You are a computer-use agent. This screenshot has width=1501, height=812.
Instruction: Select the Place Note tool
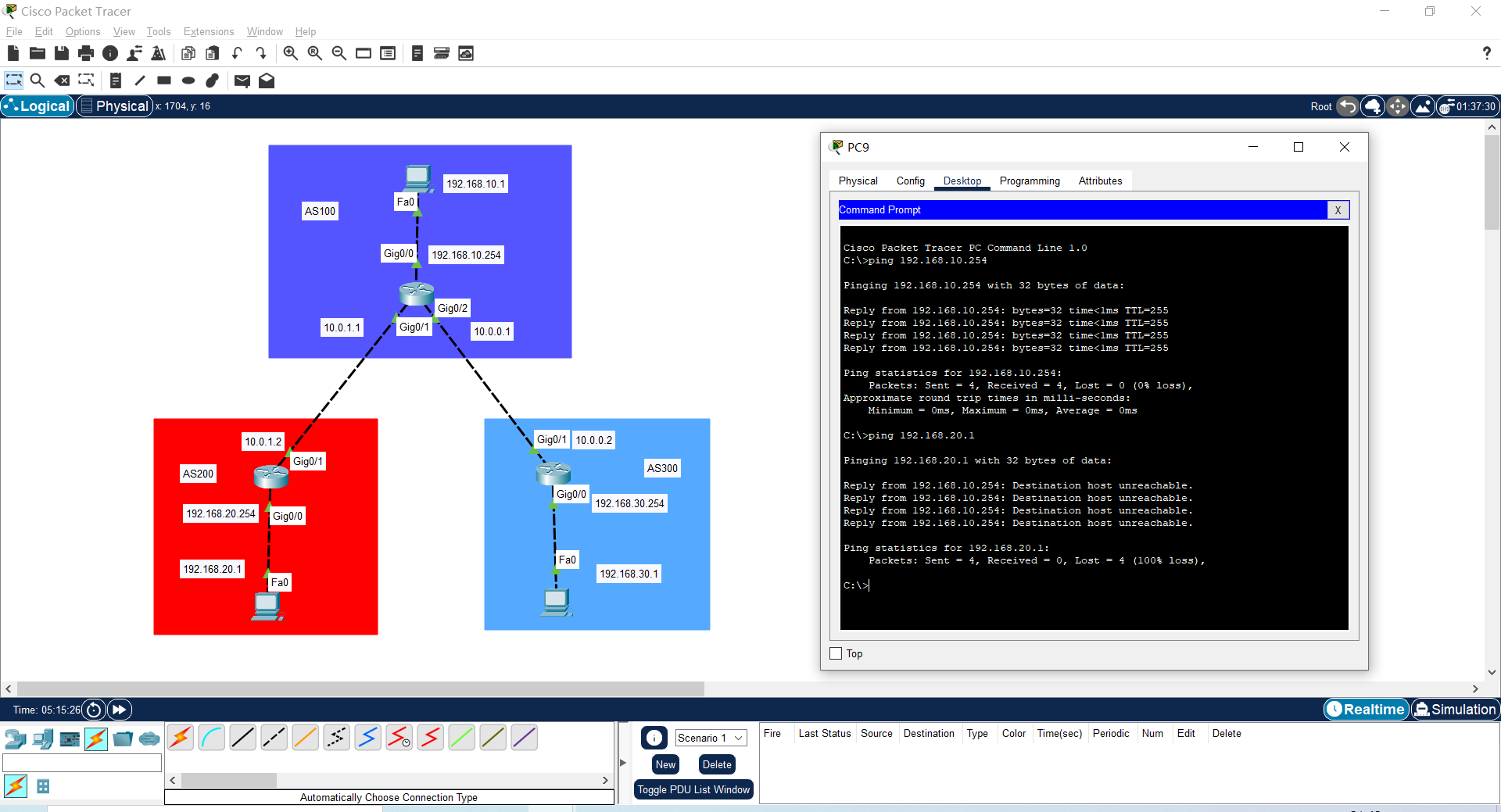coord(116,80)
